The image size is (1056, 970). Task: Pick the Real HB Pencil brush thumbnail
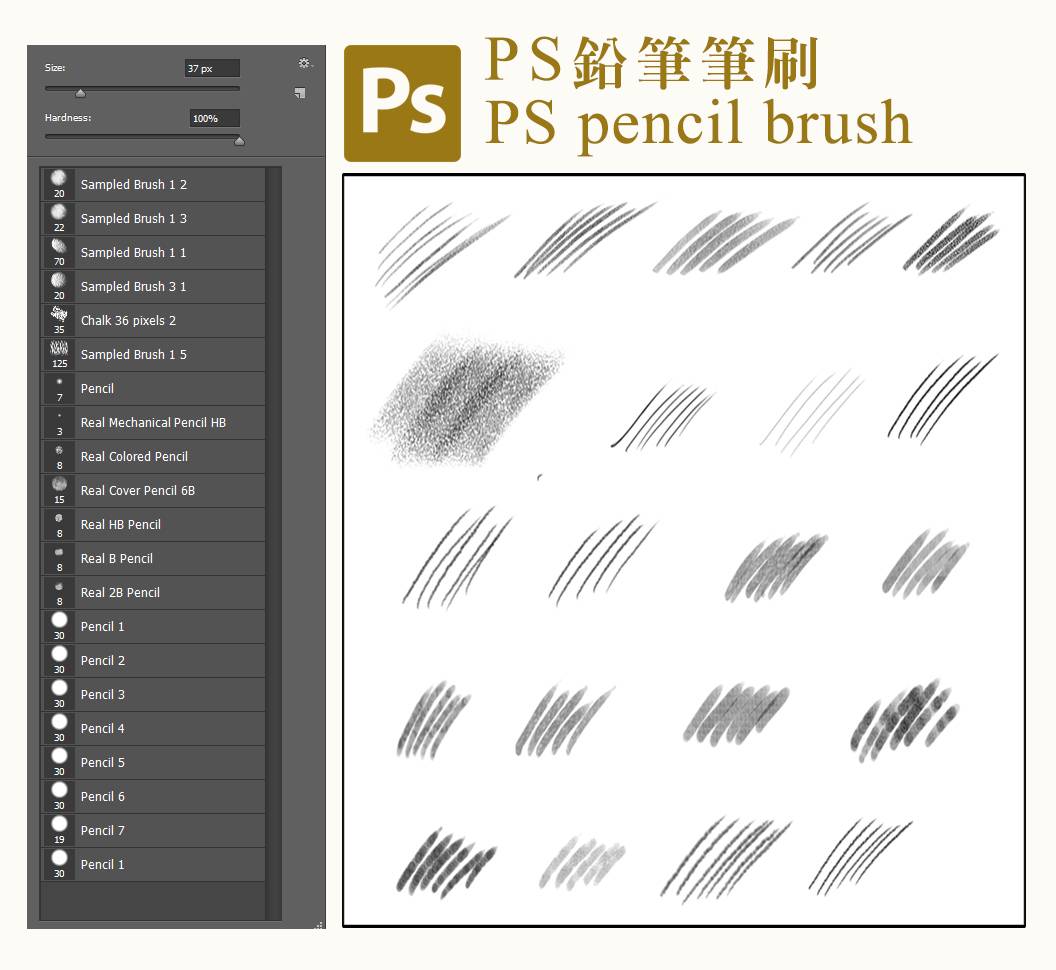pos(59,525)
